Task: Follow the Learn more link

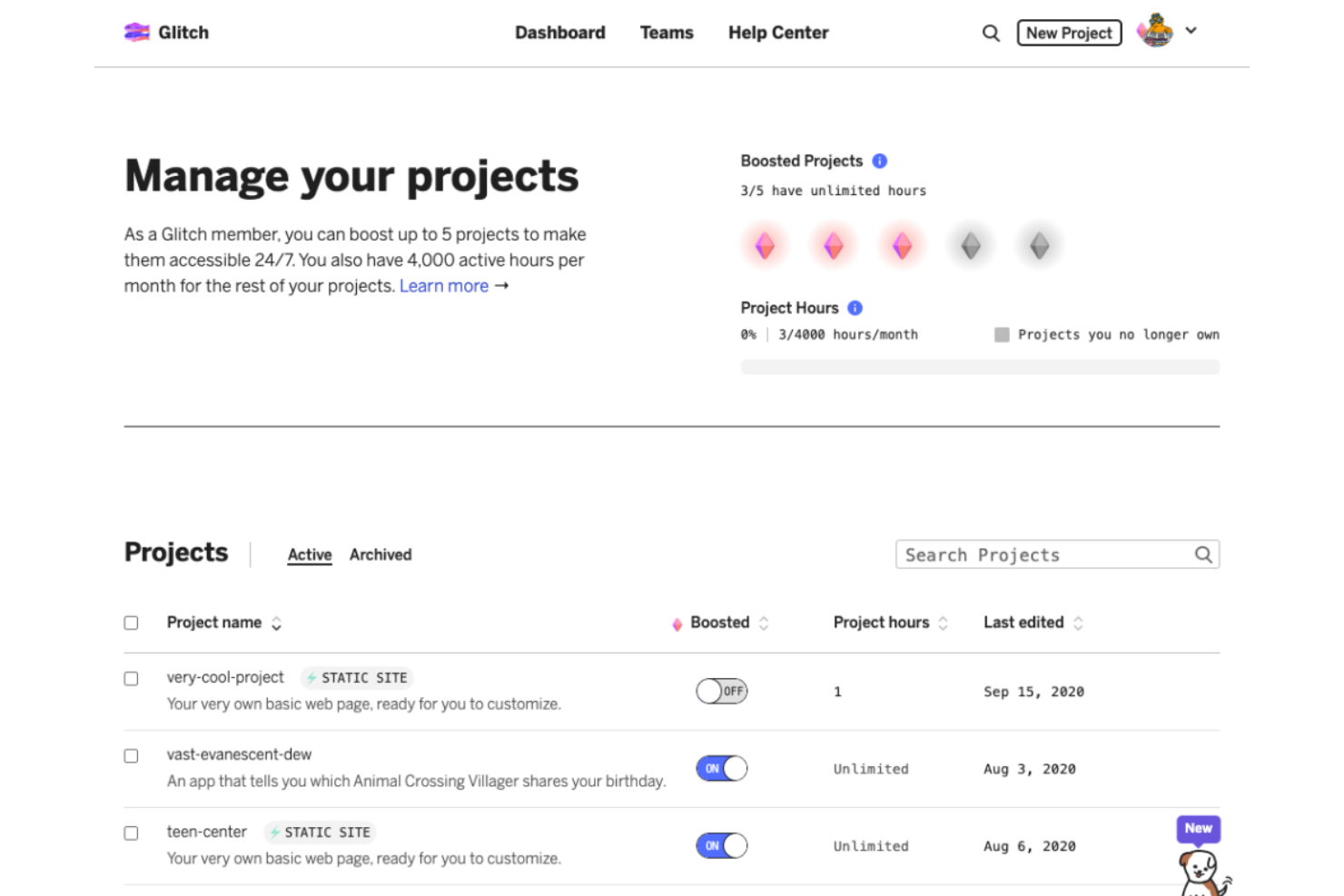Action: (445, 286)
